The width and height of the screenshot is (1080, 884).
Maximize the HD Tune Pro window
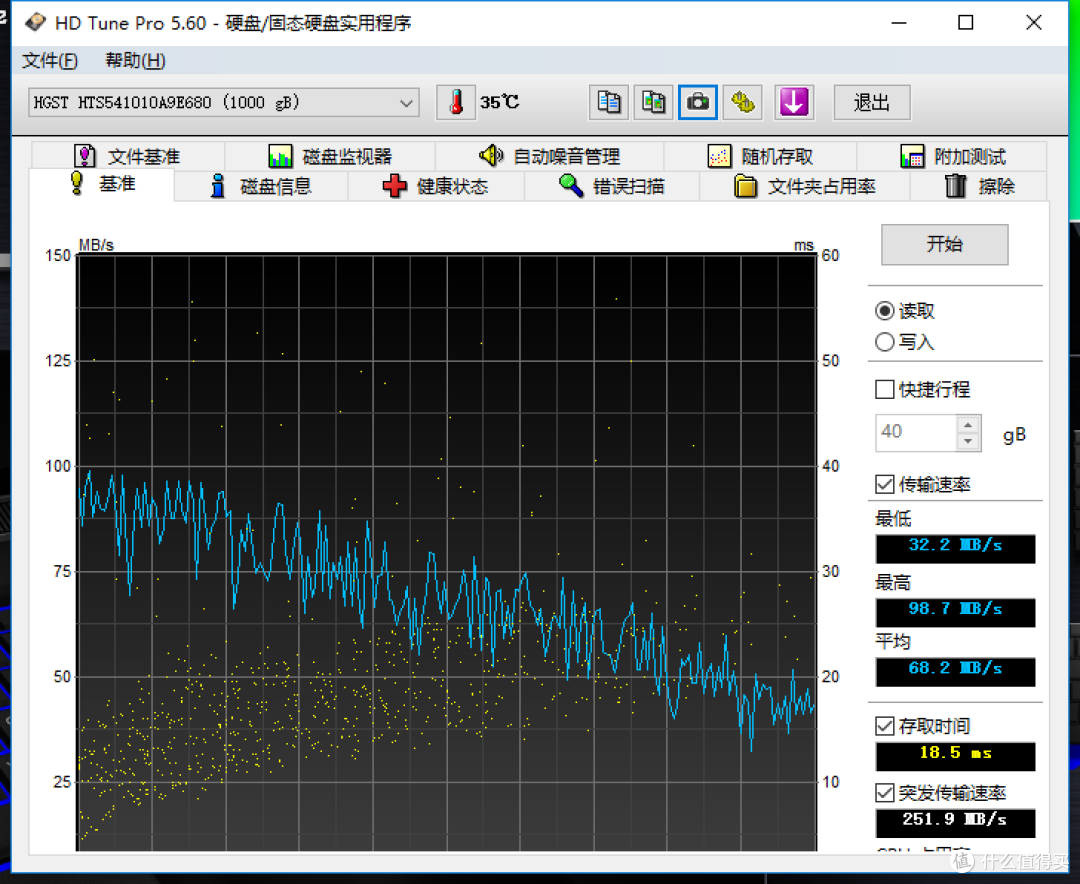pyautogui.click(x=966, y=23)
